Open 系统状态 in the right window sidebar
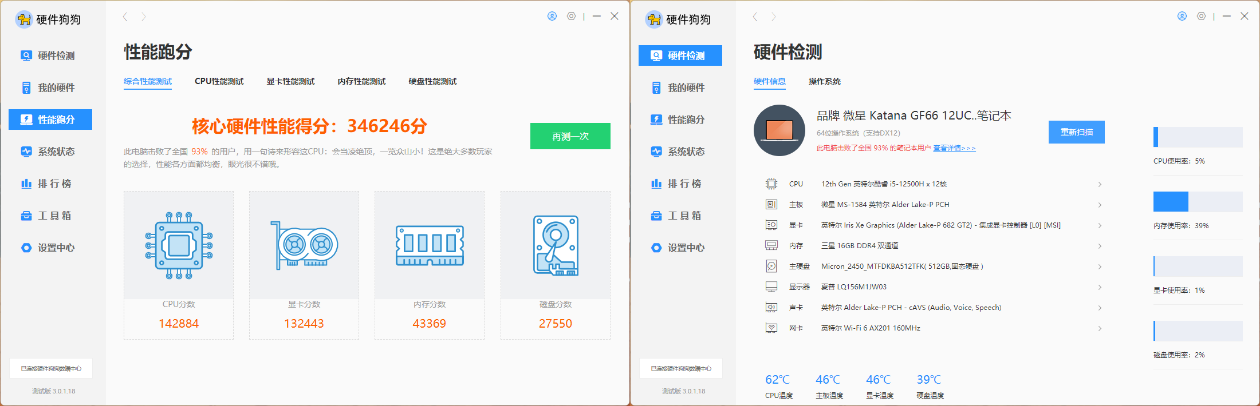This screenshot has height=406, width=1260. (680, 152)
